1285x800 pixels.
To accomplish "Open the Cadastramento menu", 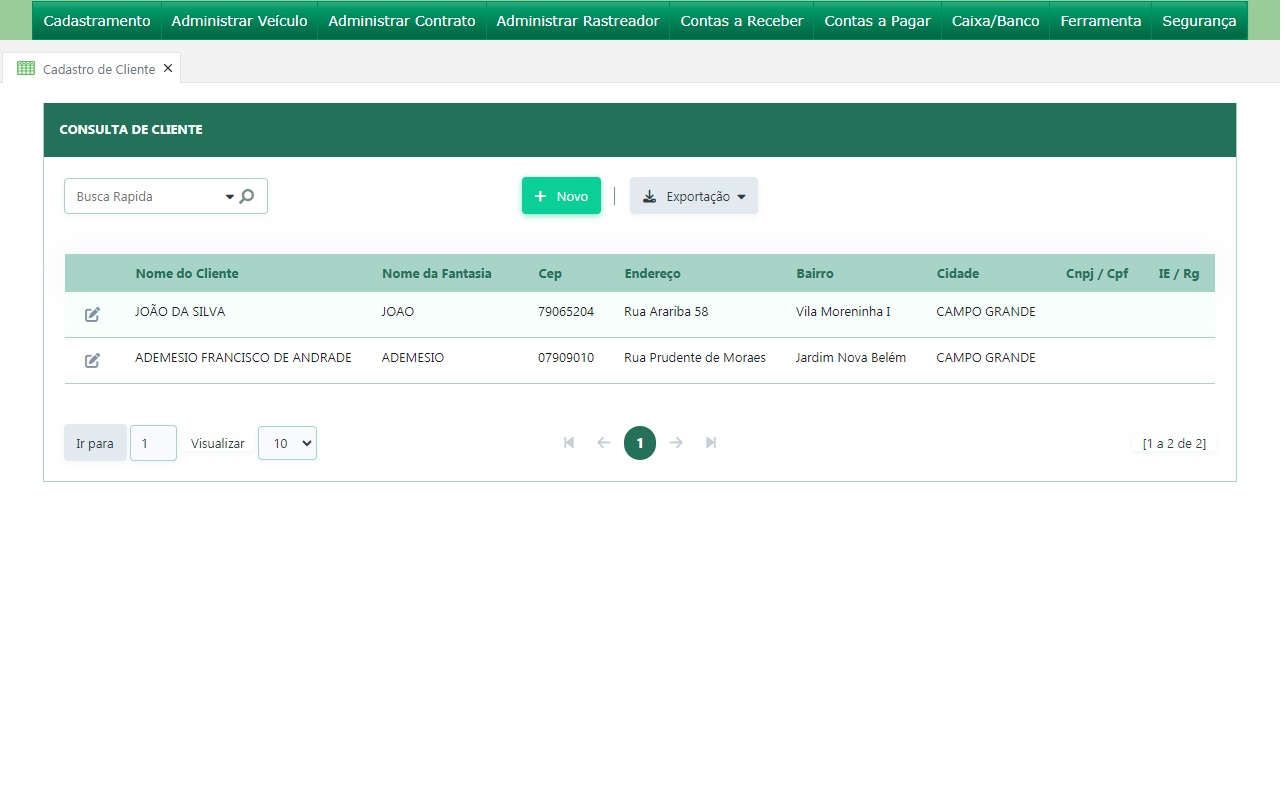I will (x=97, y=21).
